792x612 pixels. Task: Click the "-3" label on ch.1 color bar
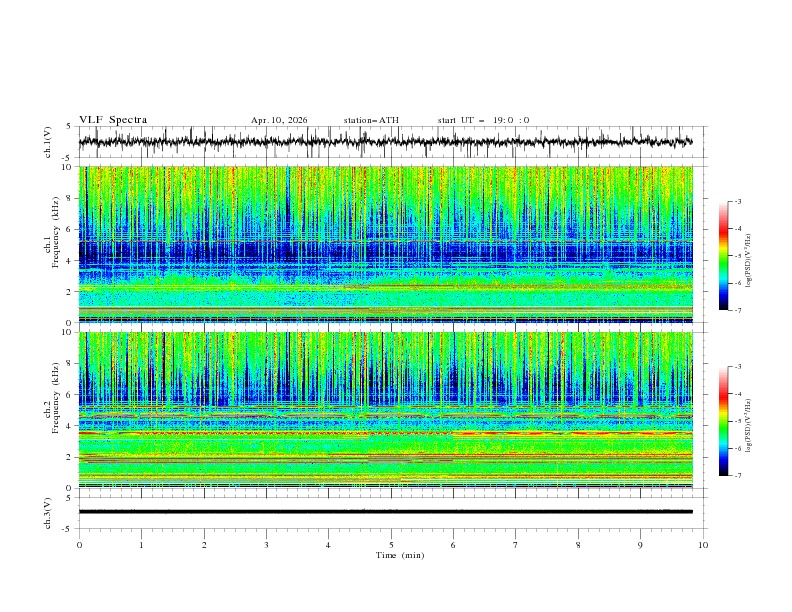(x=737, y=201)
